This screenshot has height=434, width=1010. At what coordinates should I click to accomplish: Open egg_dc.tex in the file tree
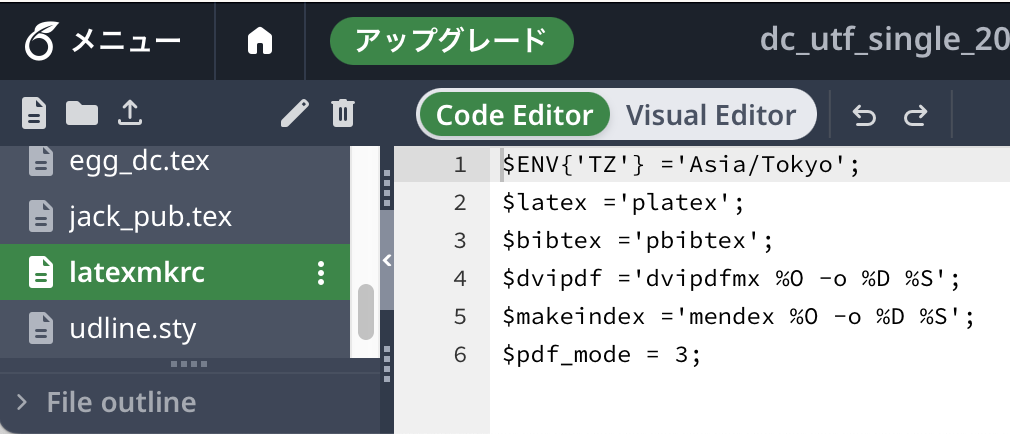click(139, 160)
